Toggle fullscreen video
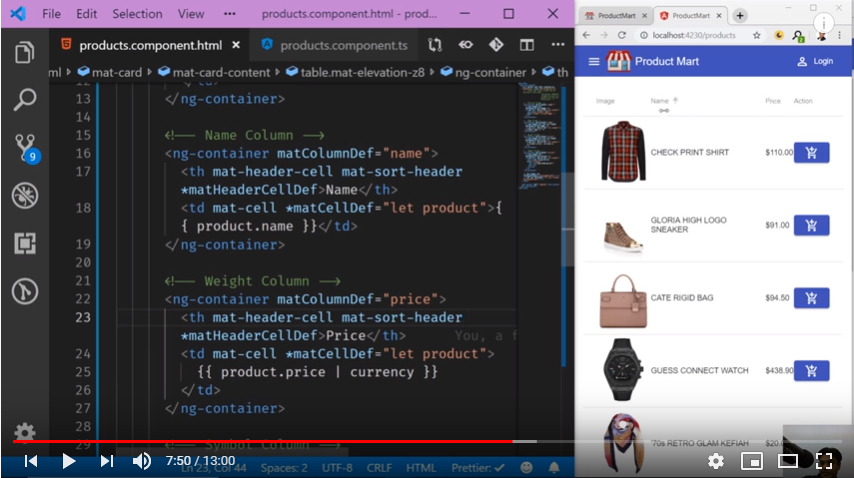 [824, 461]
